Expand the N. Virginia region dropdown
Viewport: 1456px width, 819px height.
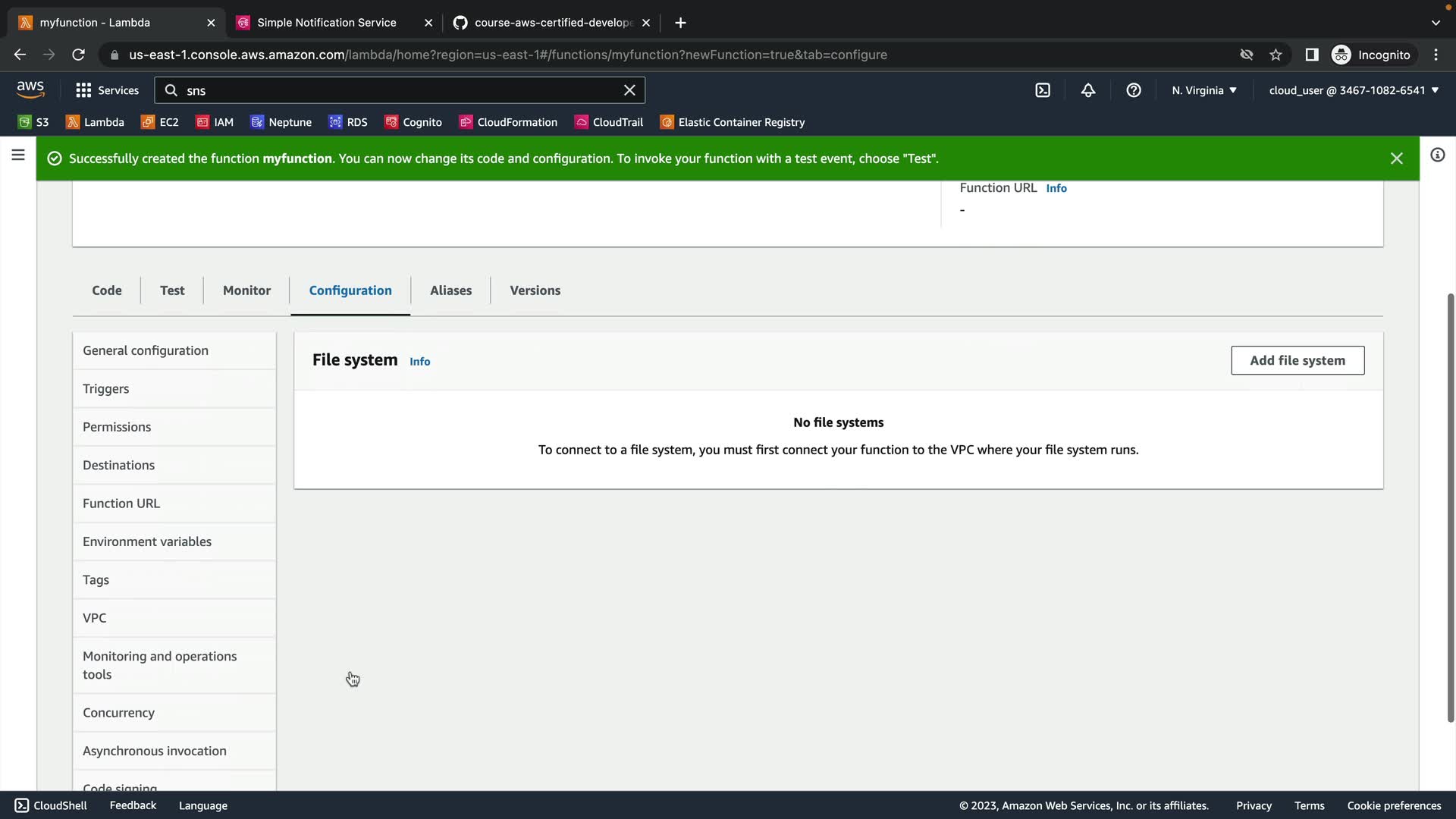click(x=1204, y=90)
